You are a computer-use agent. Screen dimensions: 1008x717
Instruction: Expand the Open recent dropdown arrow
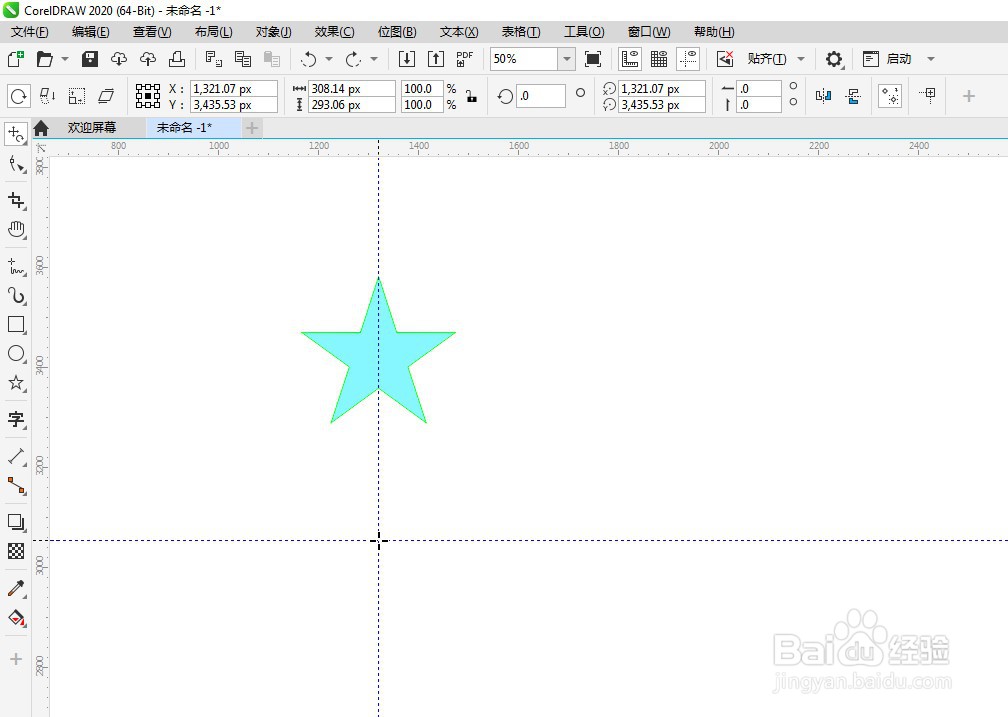tap(65, 59)
